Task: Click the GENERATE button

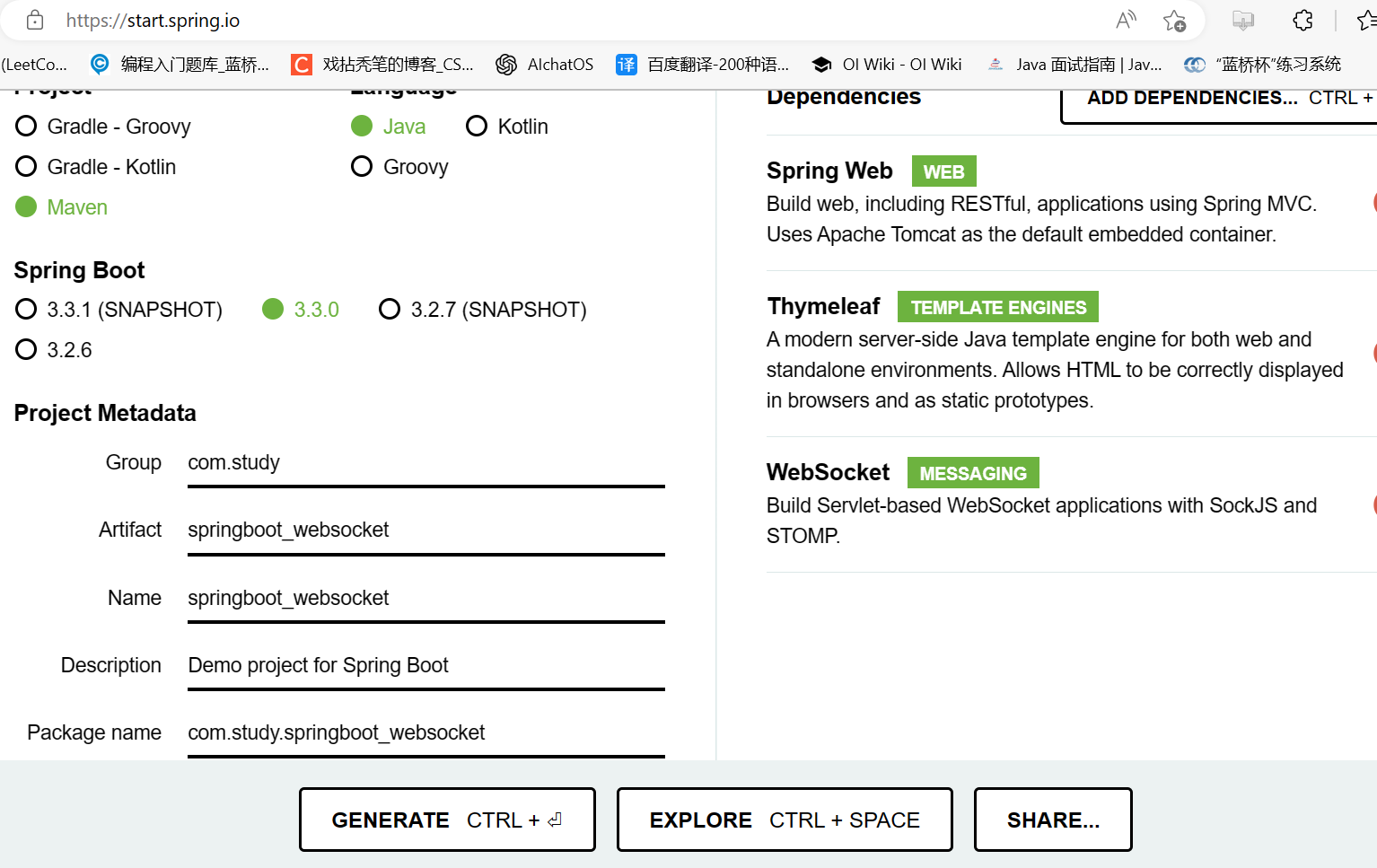Action: click(x=446, y=819)
